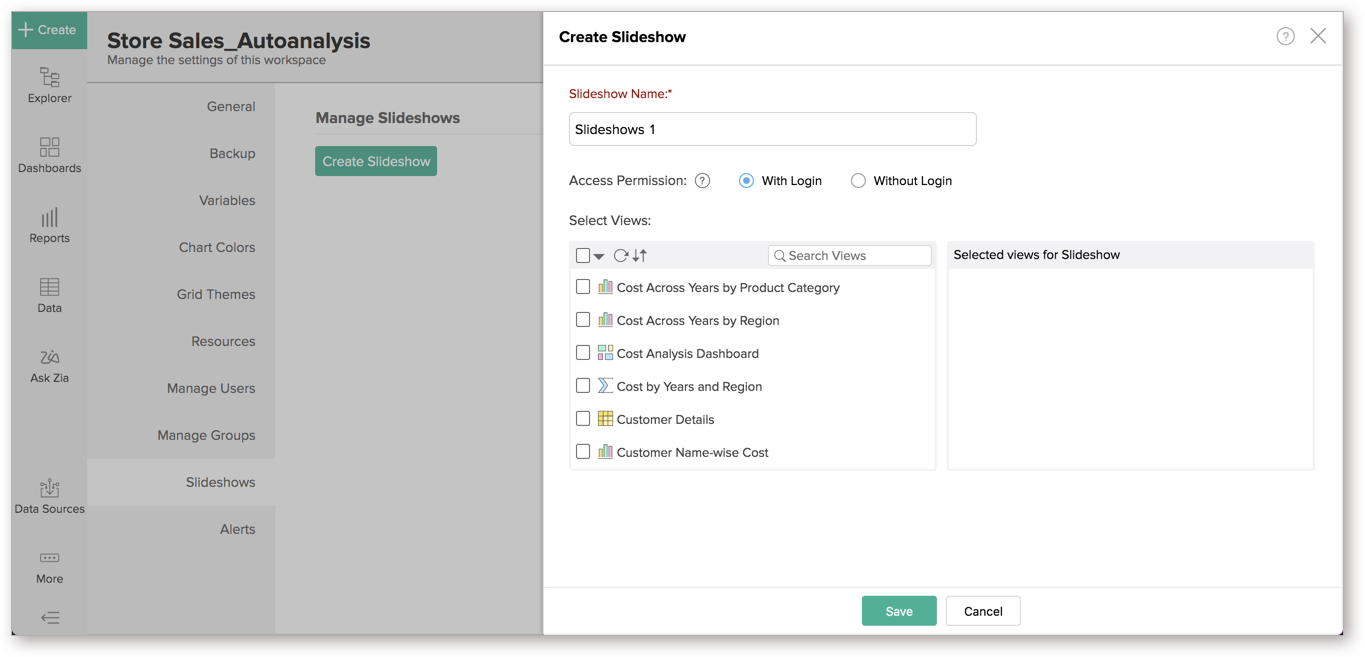Check Customer Name-wise Cost view
The image size is (1365, 657).
[x=583, y=452]
